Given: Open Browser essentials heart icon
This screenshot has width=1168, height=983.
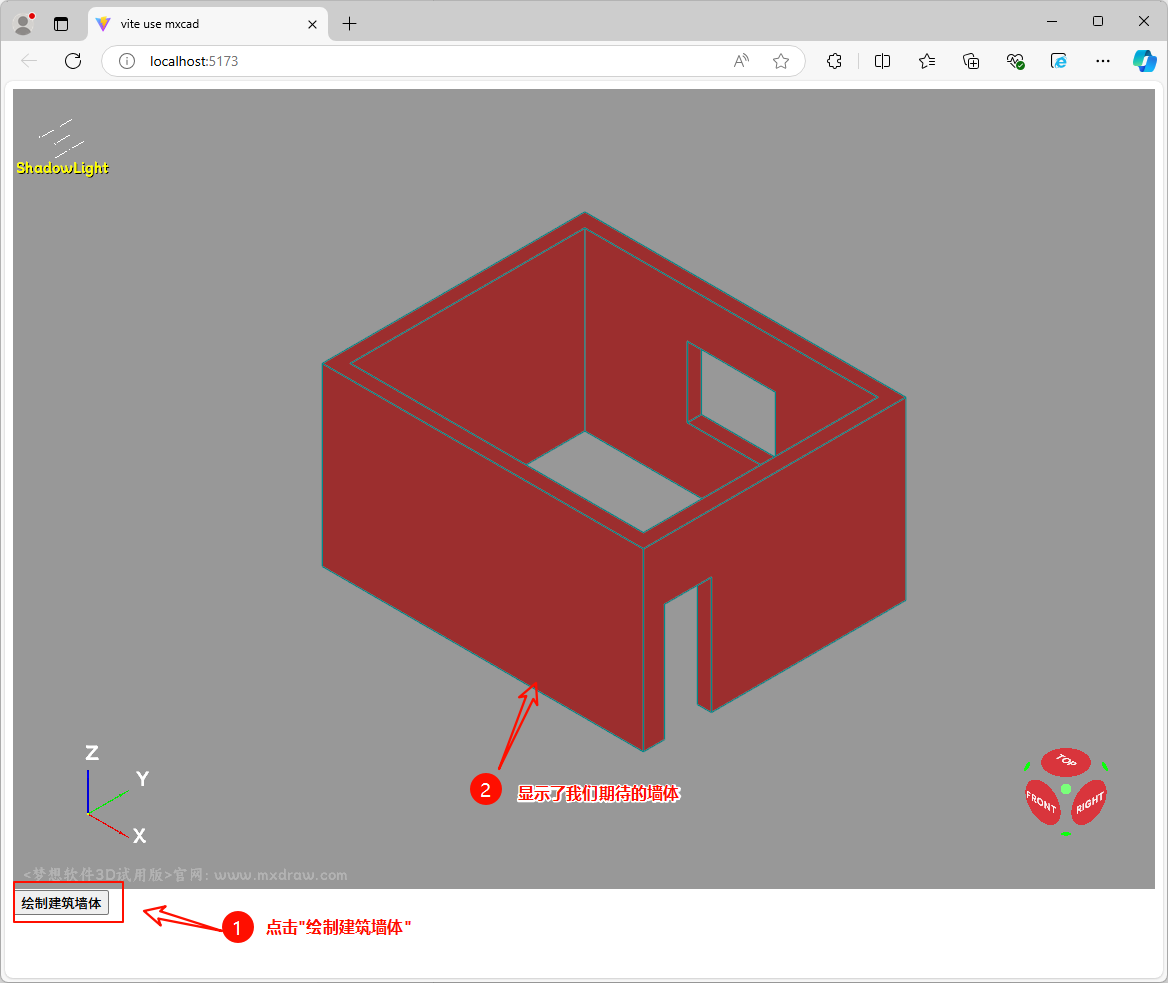Looking at the screenshot, I should tap(1015, 61).
